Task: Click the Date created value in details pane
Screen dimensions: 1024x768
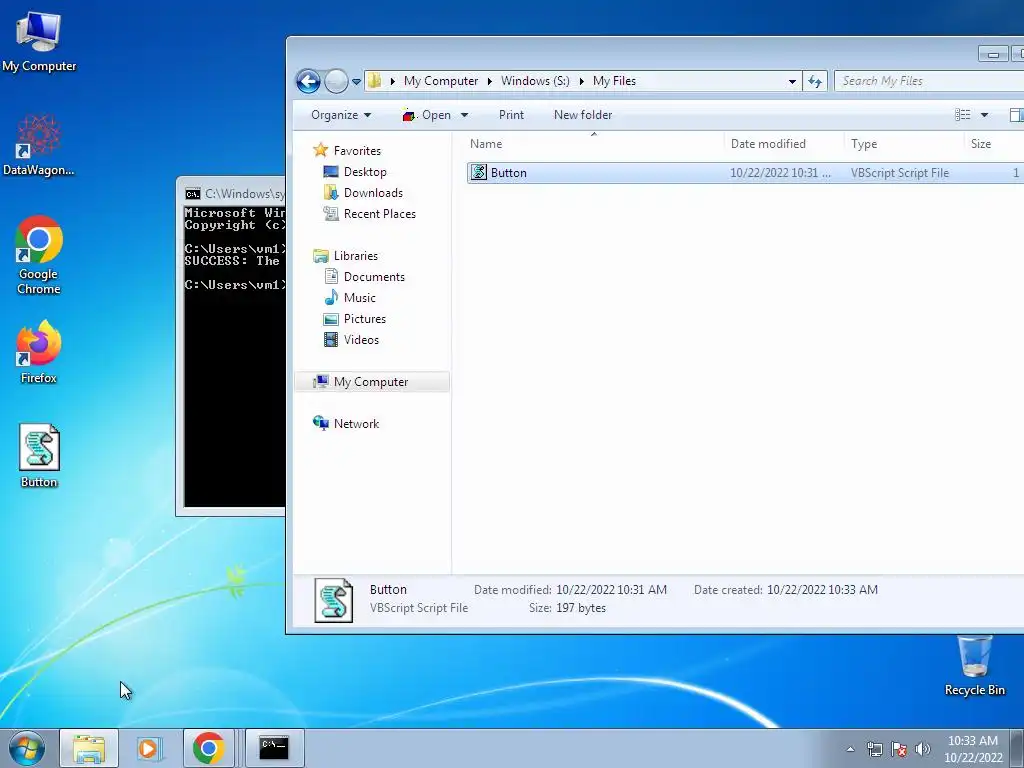Action: click(822, 590)
